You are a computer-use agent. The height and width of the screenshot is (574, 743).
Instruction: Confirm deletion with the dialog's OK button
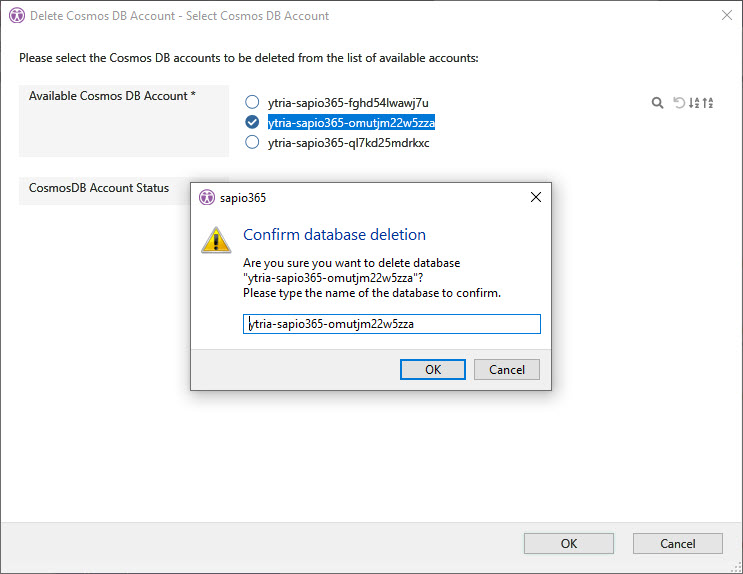(432, 369)
